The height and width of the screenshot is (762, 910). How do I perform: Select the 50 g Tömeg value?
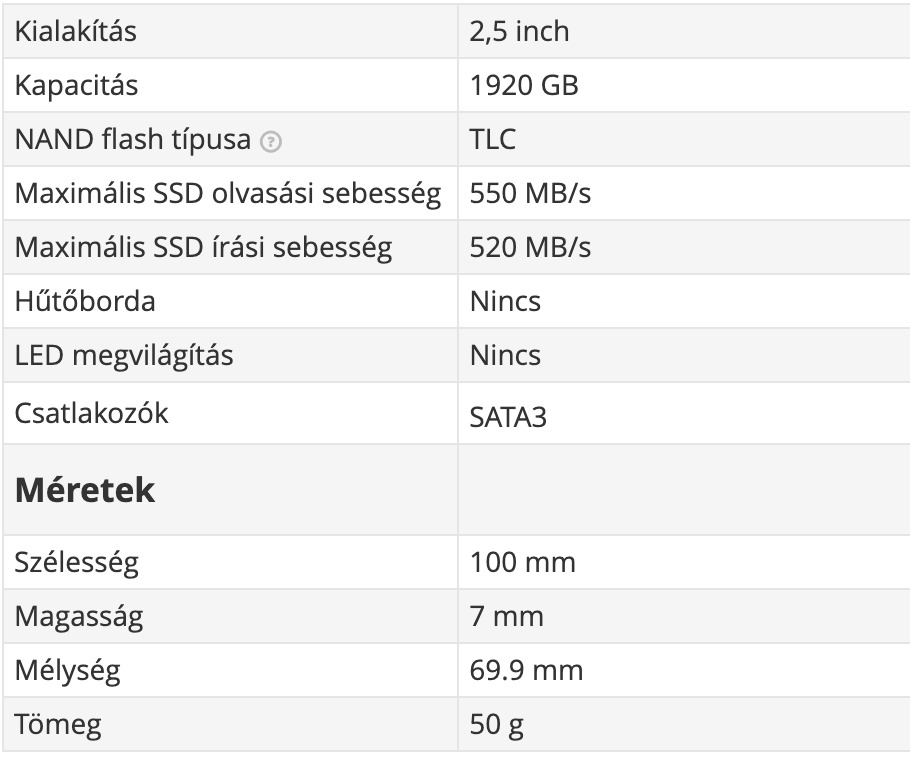pos(497,724)
